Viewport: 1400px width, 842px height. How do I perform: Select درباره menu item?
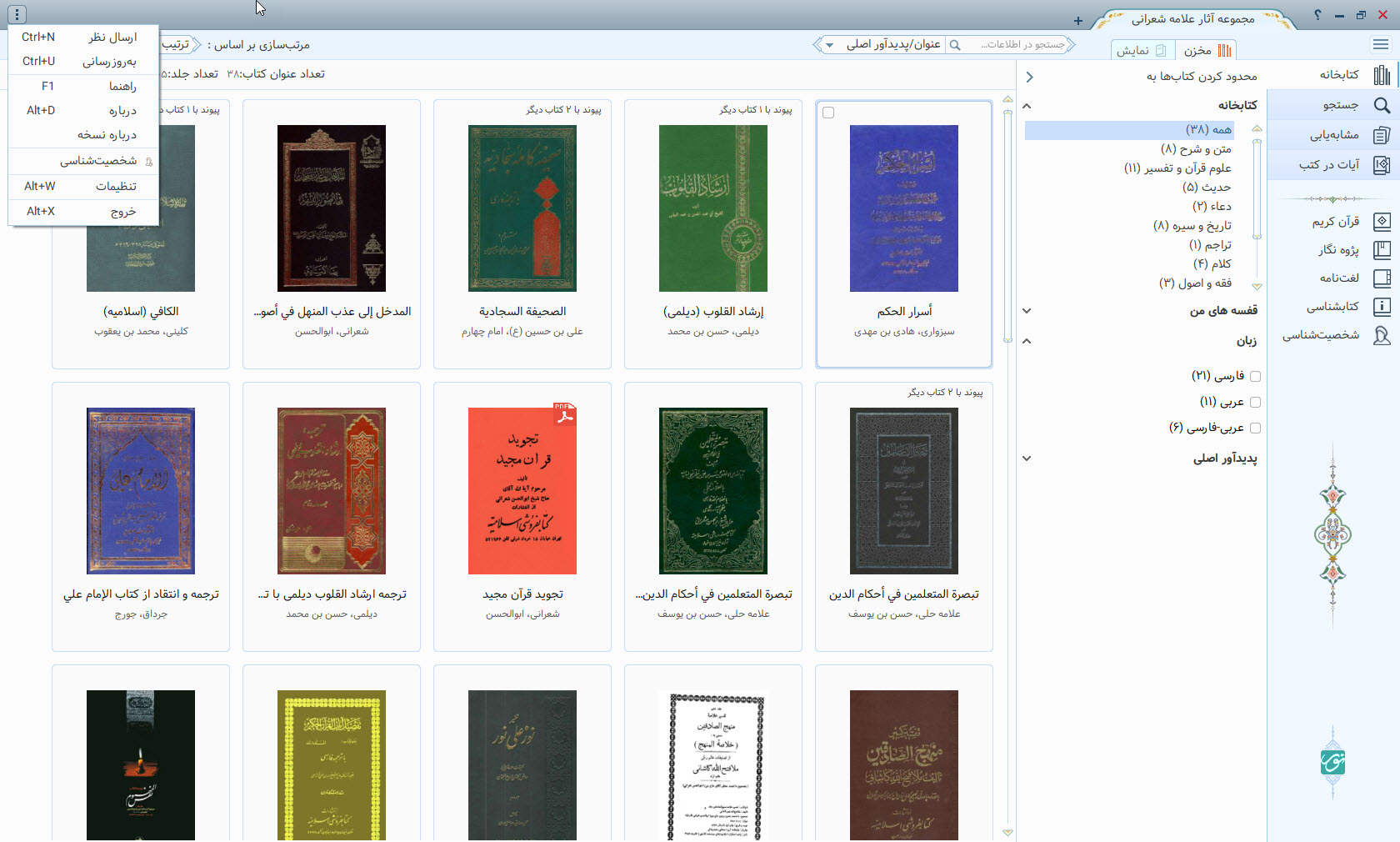[83, 110]
